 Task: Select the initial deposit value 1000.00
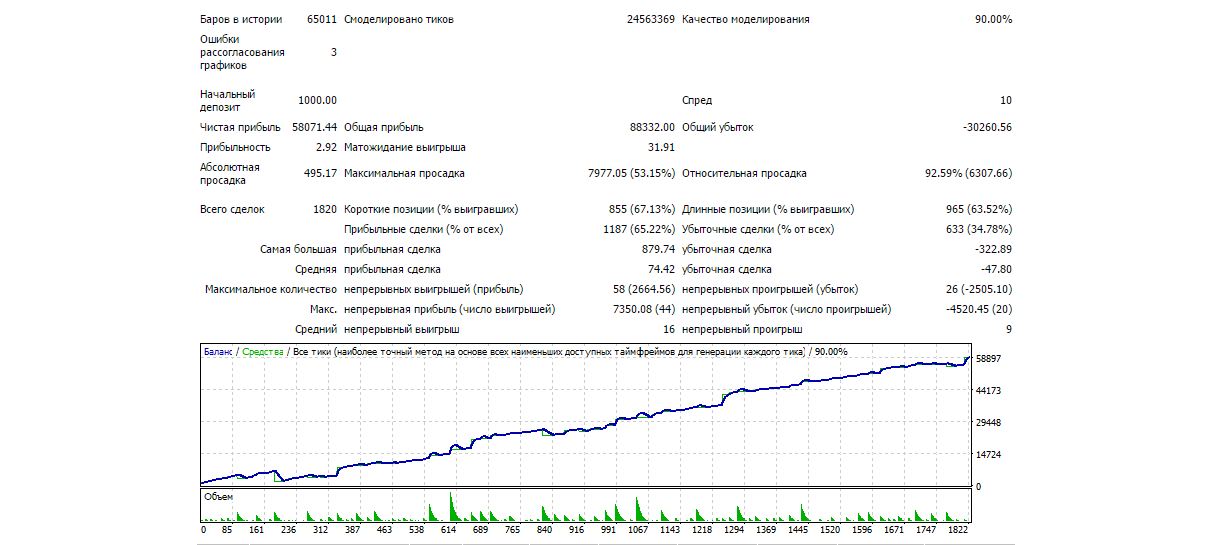pos(317,100)
